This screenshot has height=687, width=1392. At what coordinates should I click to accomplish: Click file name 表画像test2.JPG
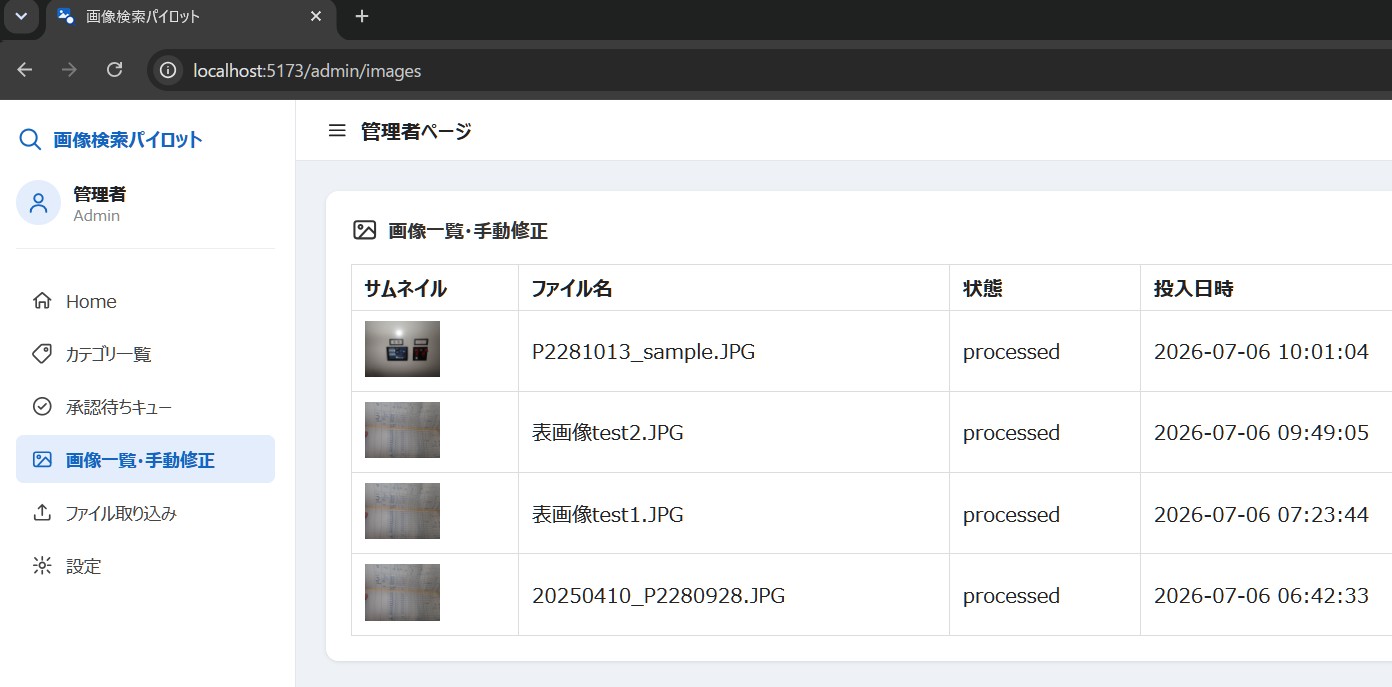coord(607,433)
